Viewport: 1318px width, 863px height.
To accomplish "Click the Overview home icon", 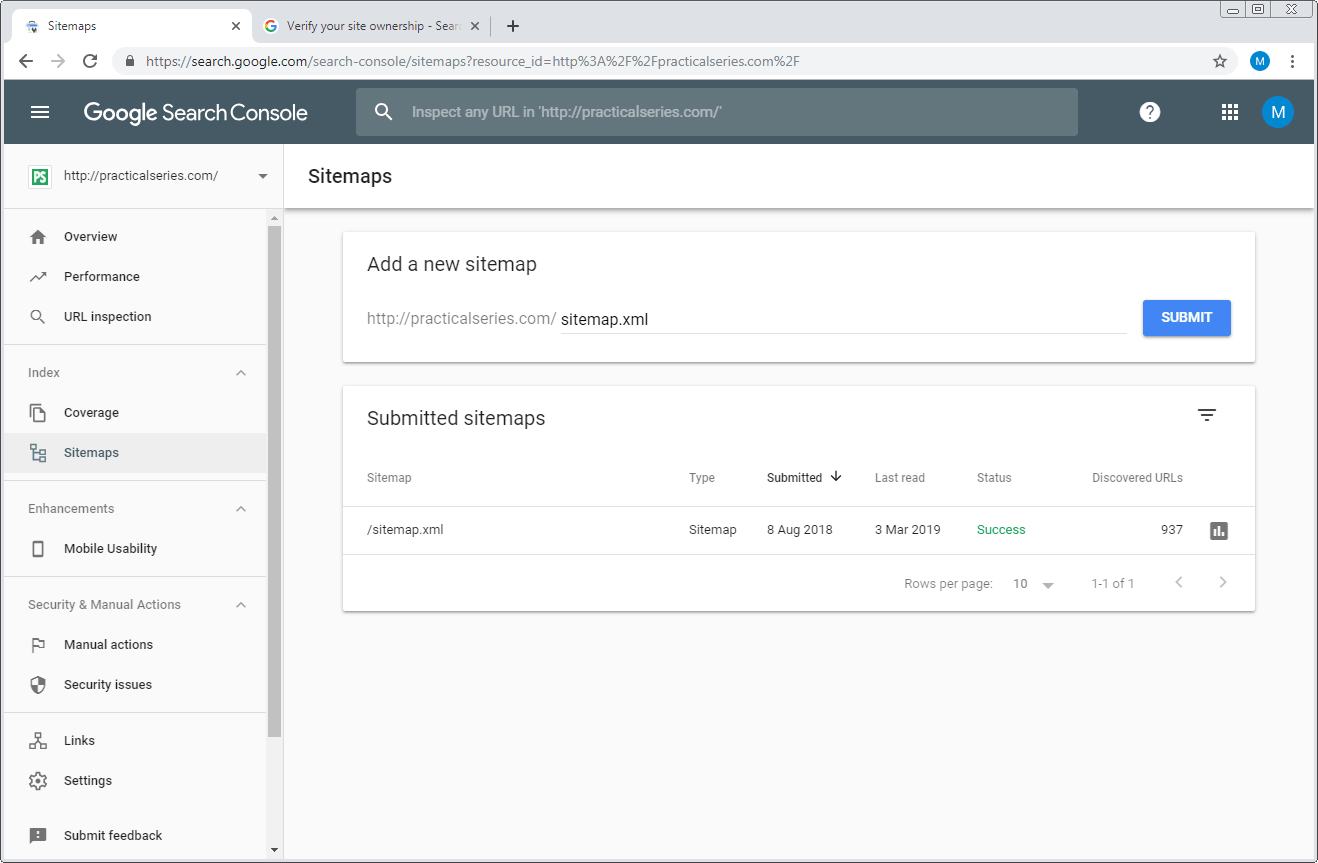I will click(38, 237).
